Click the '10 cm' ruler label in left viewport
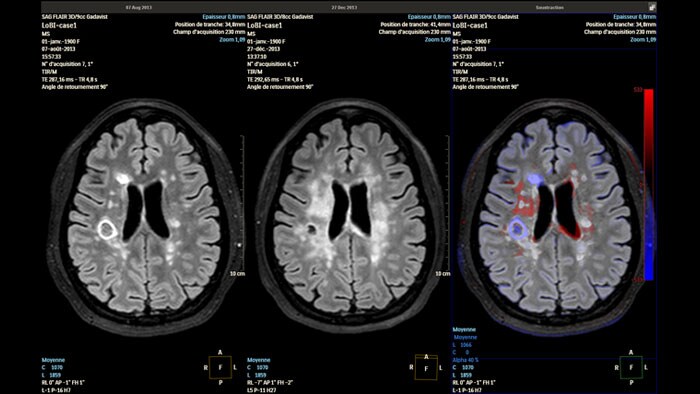The height and width of the screenshot is (394, 700). 237,274
